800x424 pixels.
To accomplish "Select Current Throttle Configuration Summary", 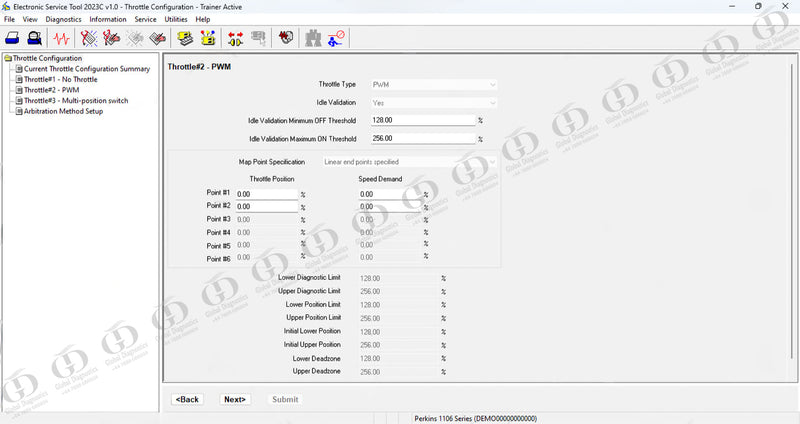I will click(87, 69).
